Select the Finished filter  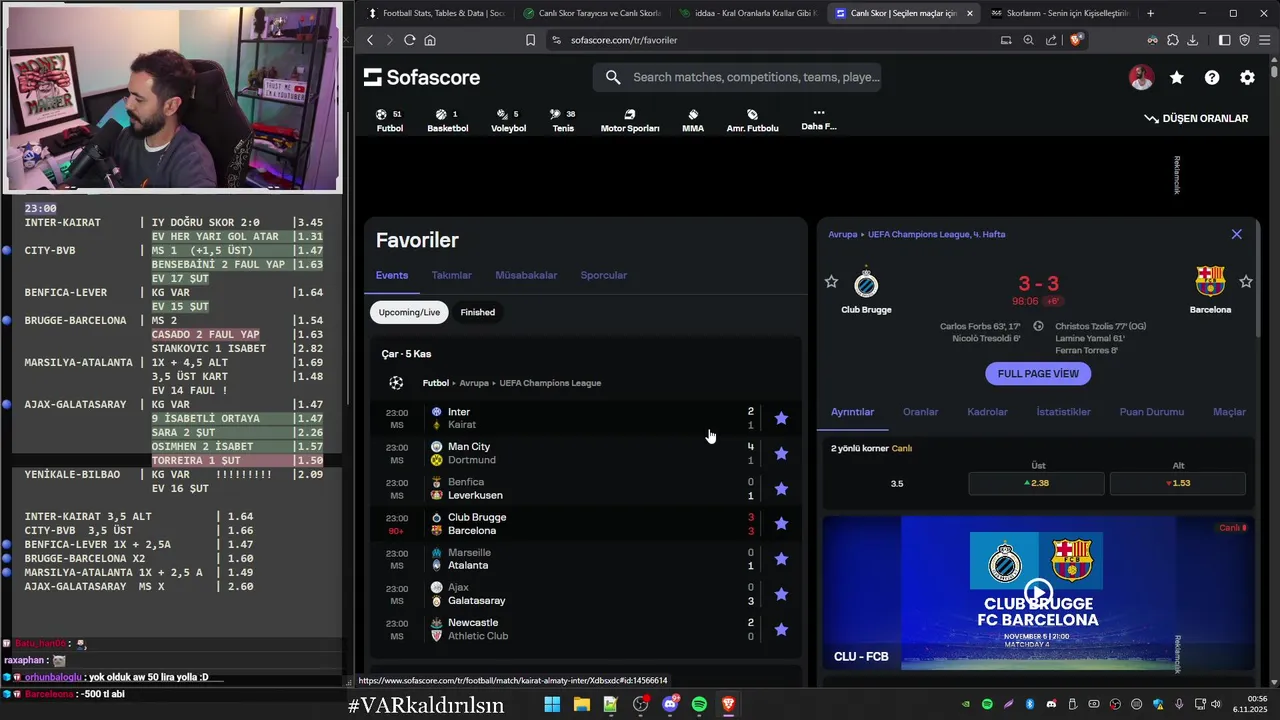477,312
